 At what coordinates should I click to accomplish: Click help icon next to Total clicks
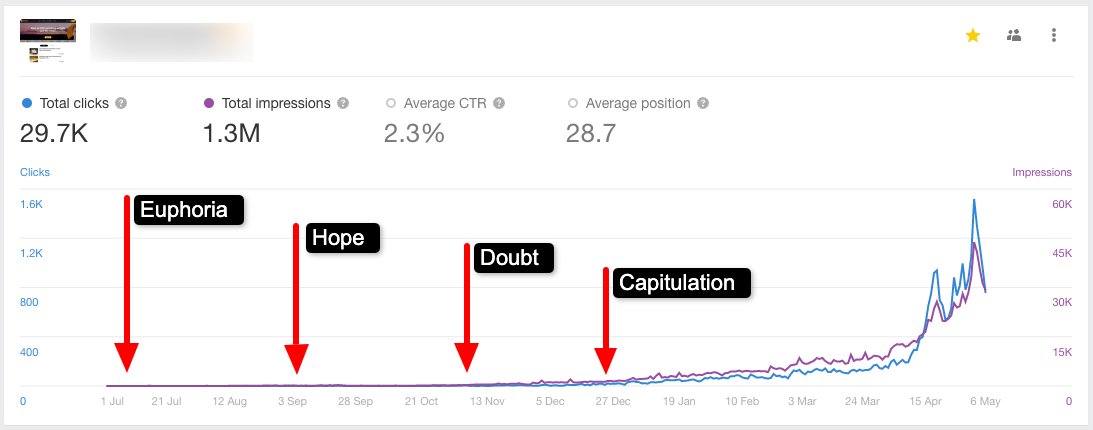121,103
